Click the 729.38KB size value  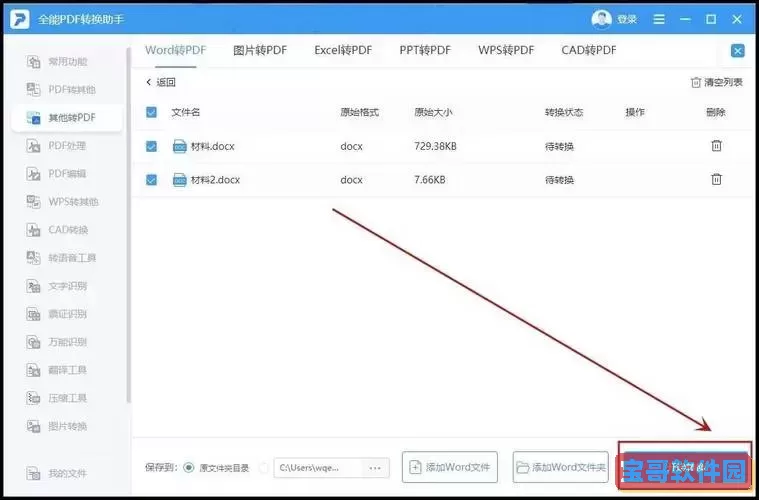[x=435, y=146]
